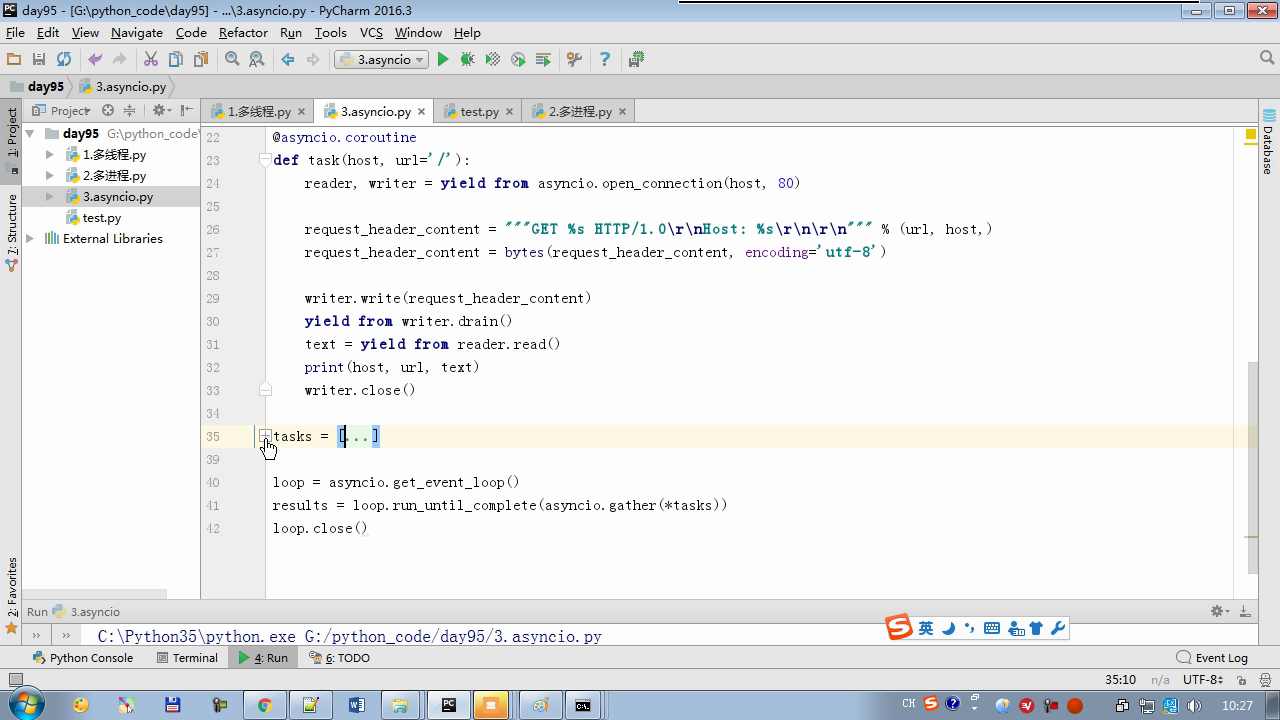
Task: Click the Synchronize refresh icon
Action: pyautogui.click(x=64, y=60)
